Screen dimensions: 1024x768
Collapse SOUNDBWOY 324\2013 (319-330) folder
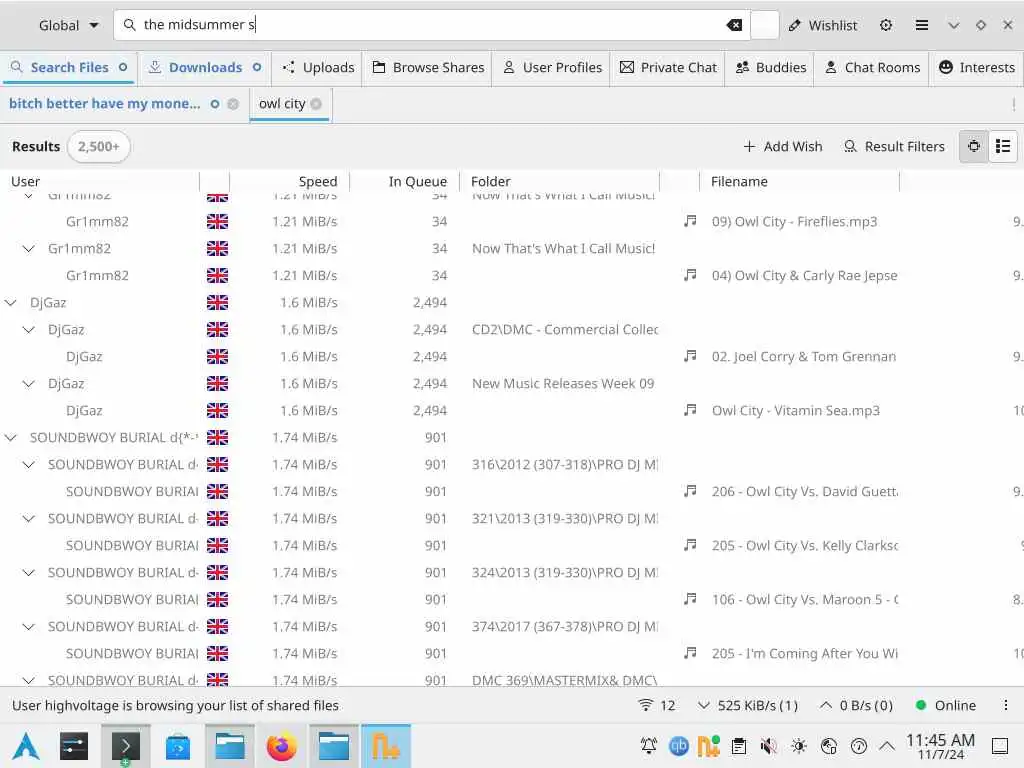point(28,573)
